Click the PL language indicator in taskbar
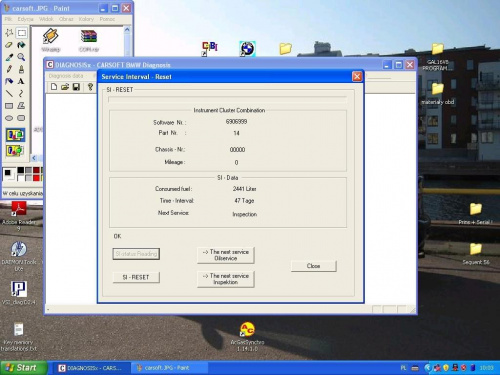Screen dimensions: 500x375 [403, 368]
